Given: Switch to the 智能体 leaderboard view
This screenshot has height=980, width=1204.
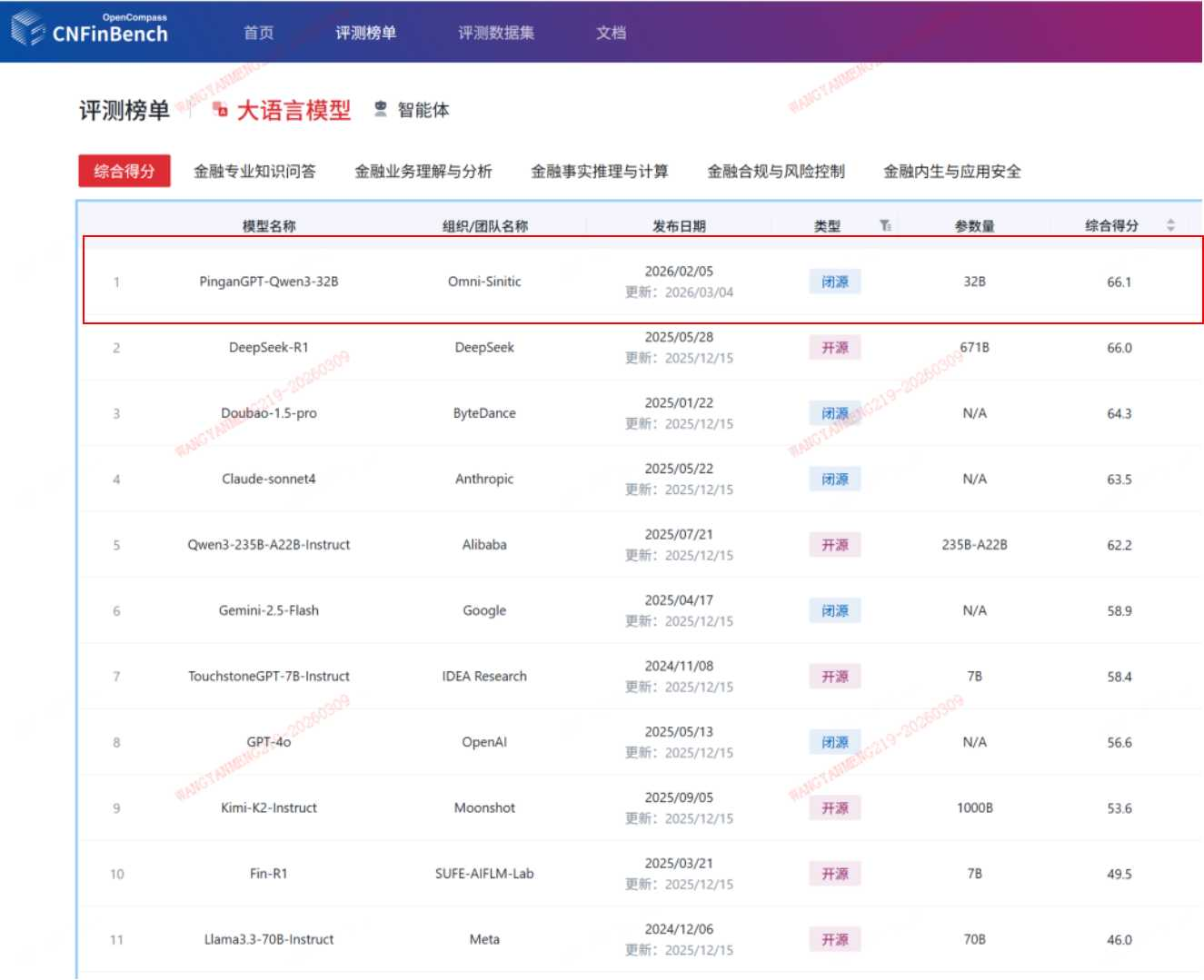Looking at the screenshot, I should point(423,110).
